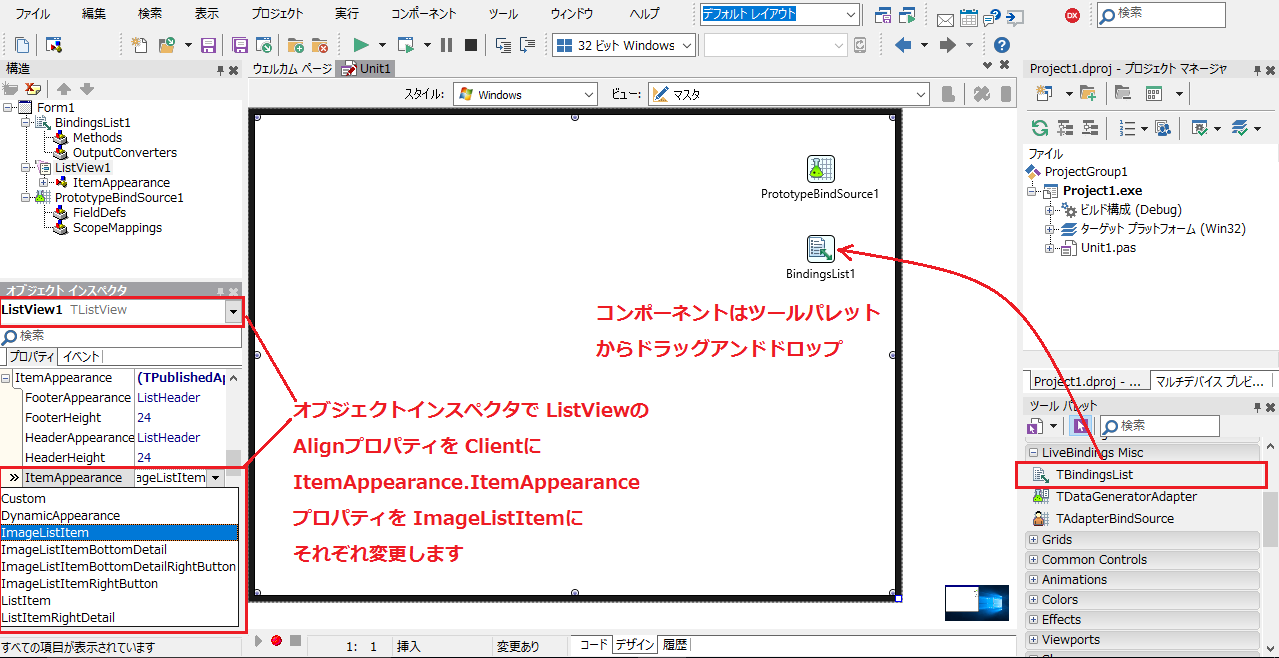
Task: Pin the 構造 (Structure) panel
Action: pyautogui.click(x=219, y=69)
